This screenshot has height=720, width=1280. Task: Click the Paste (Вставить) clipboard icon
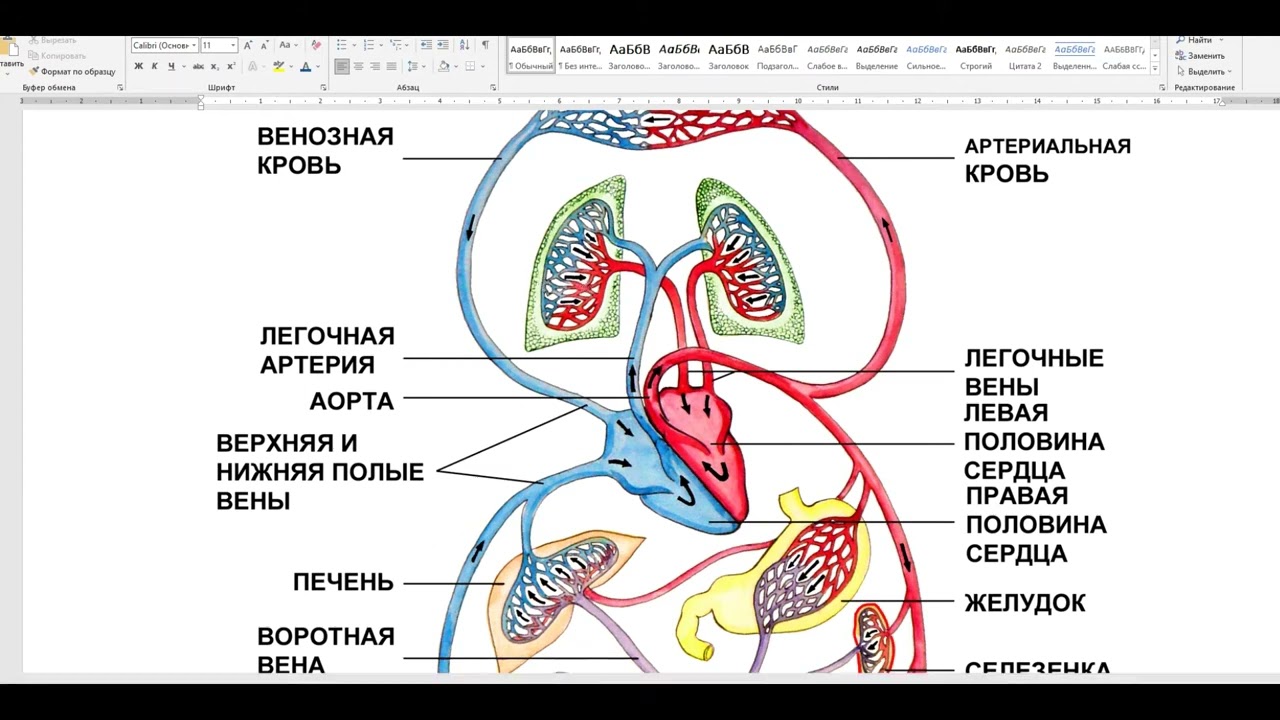click(10, 47)
